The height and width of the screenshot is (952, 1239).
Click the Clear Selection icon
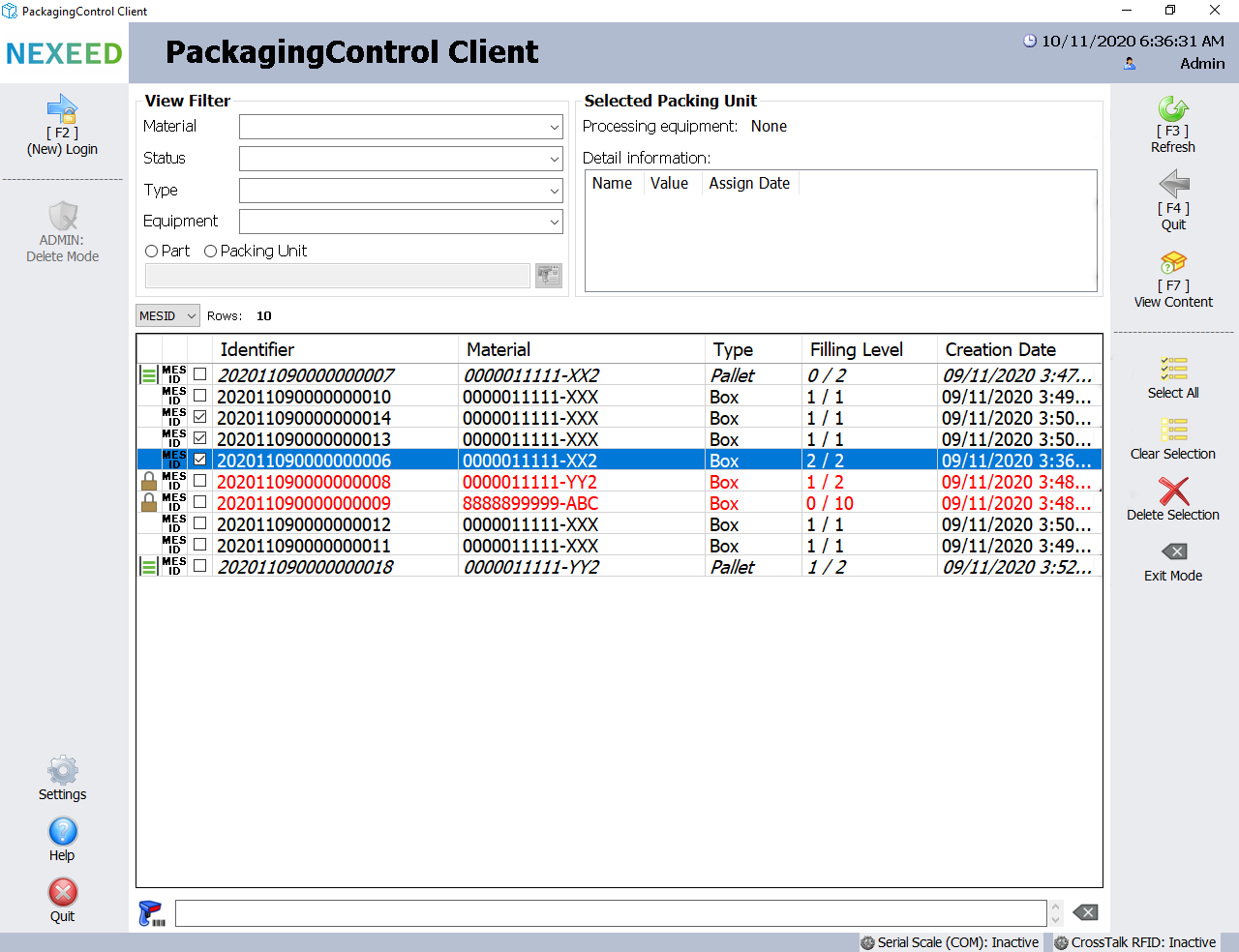click(1173, 430)
